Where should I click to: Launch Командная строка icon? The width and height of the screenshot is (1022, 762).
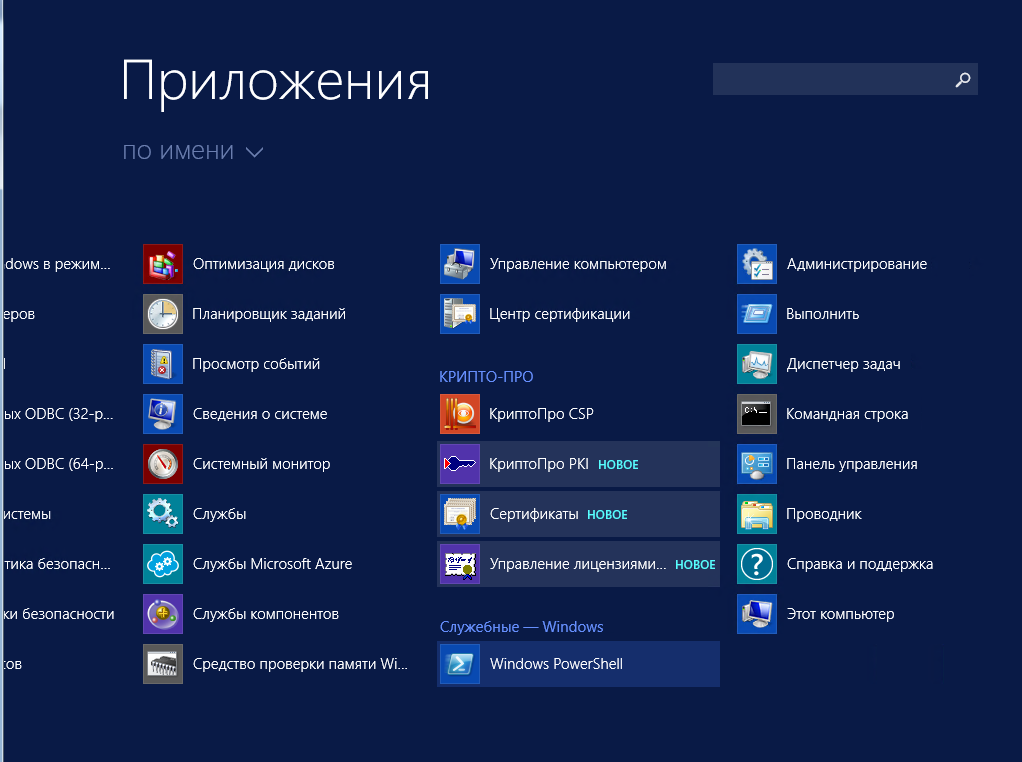757,414
